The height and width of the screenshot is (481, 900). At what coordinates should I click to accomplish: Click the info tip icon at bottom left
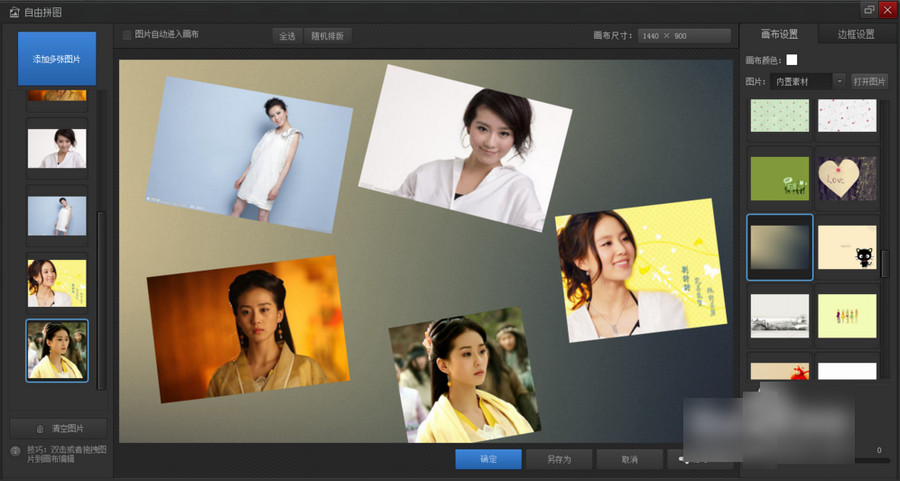(15, 451)
